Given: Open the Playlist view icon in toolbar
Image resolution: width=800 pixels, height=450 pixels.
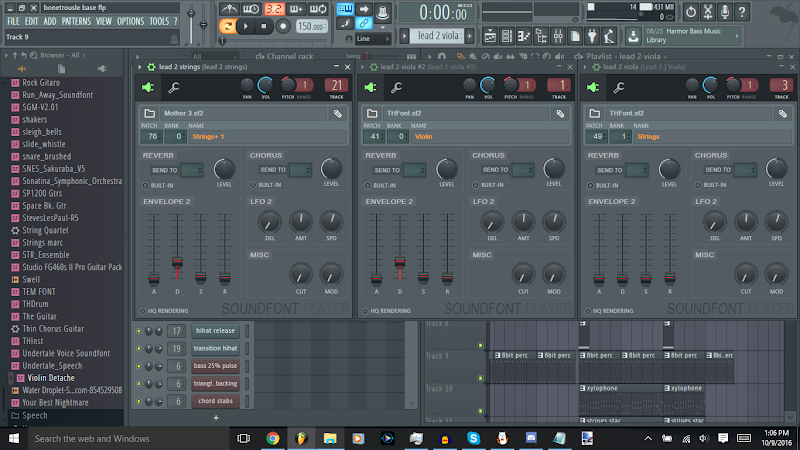Looking at the screenshot, I should click(x=490, y=36).
